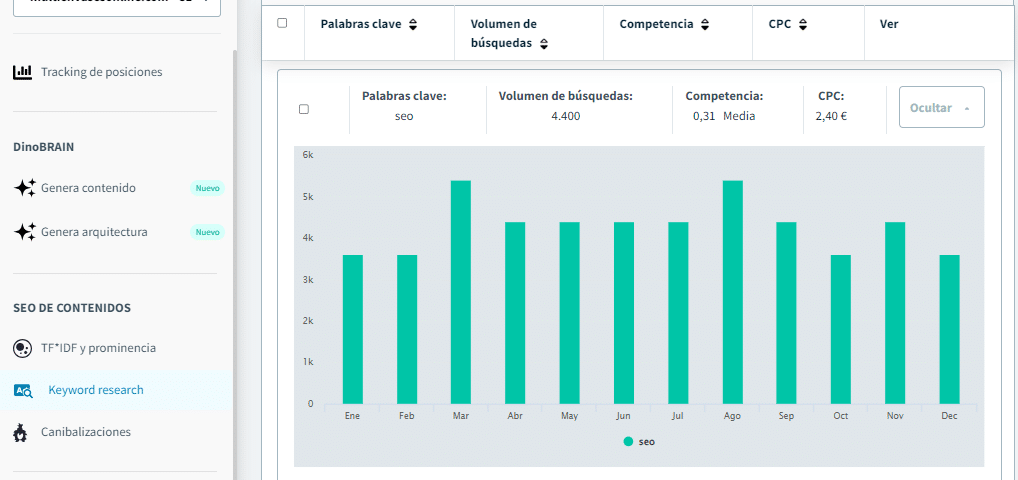Sort by CPC using arrows icon
The height and width of the screenshot is (480, 1018).
[803, 24]
